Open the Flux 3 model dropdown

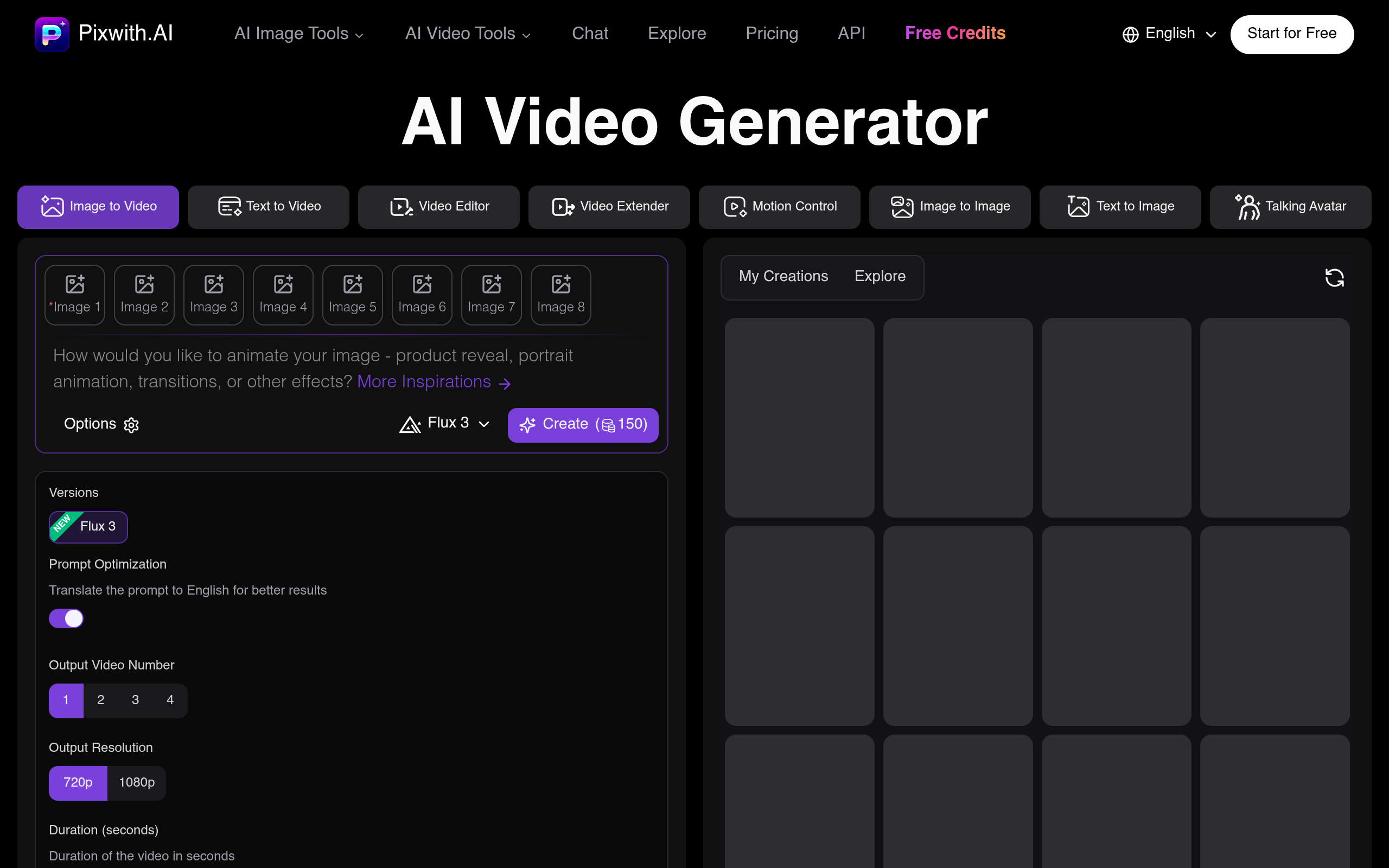444,424
